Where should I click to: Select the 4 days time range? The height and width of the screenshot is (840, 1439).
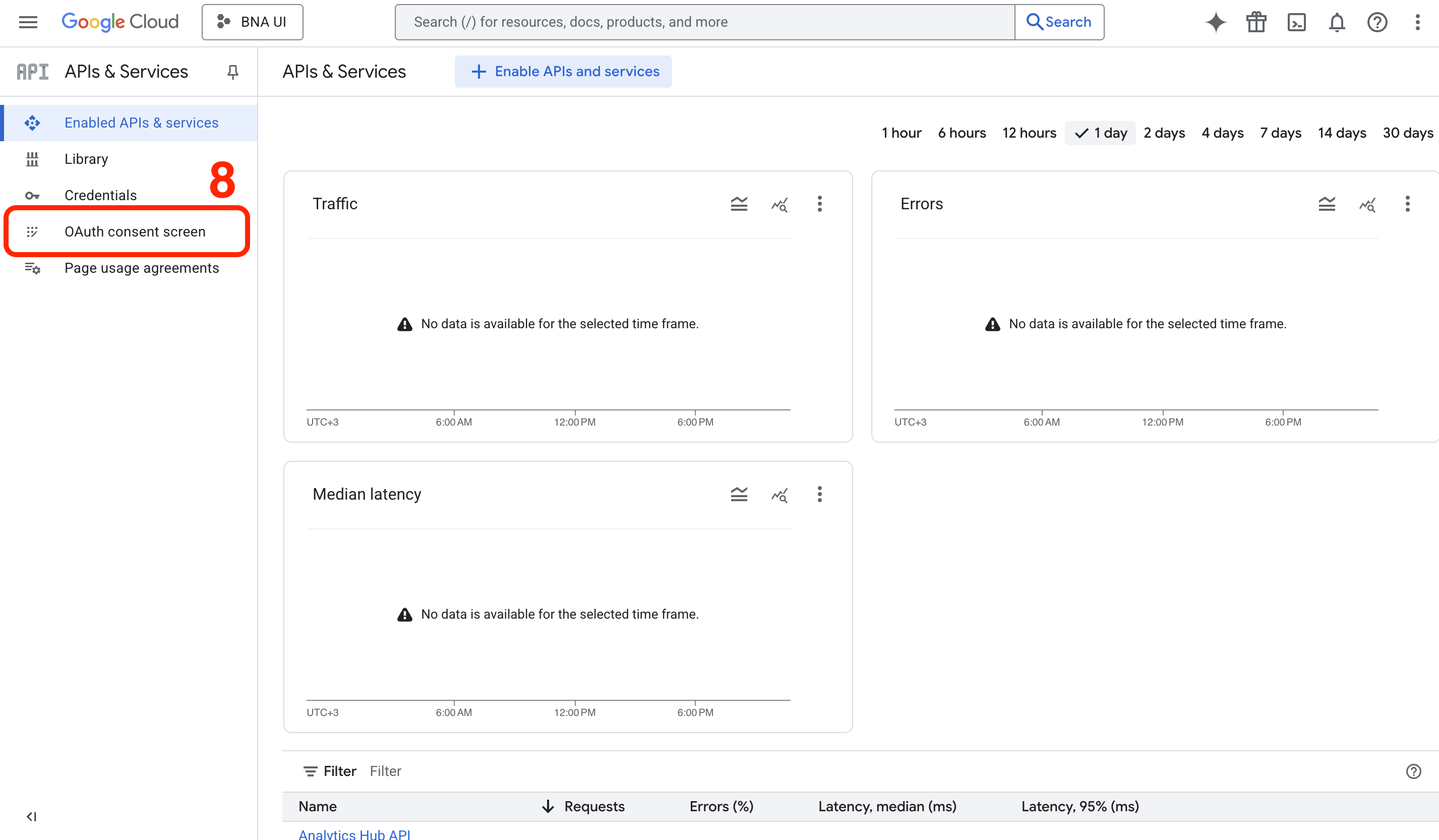click(1222, 133)
